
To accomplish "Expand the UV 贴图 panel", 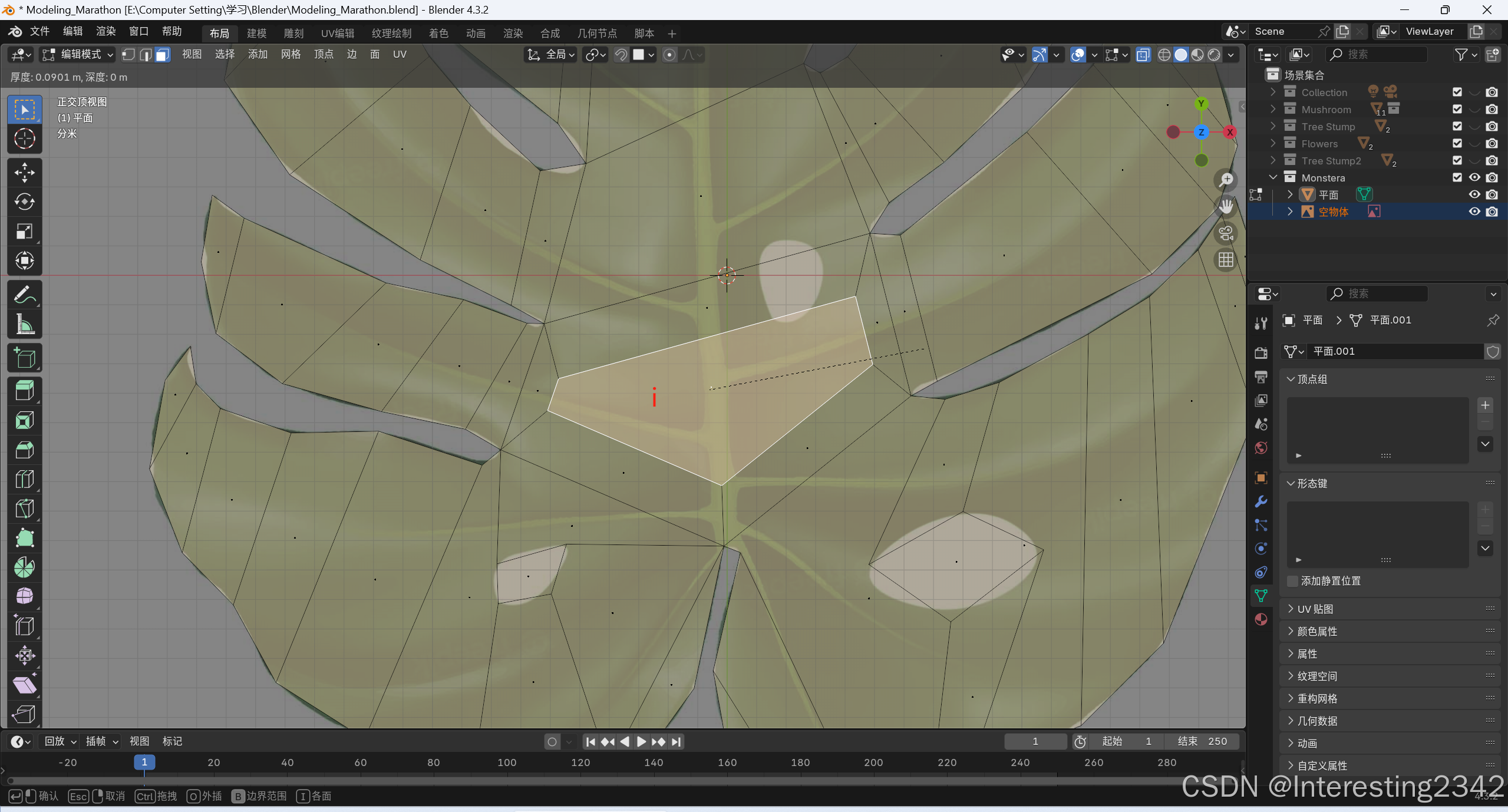I will [x=1315, y=609].
